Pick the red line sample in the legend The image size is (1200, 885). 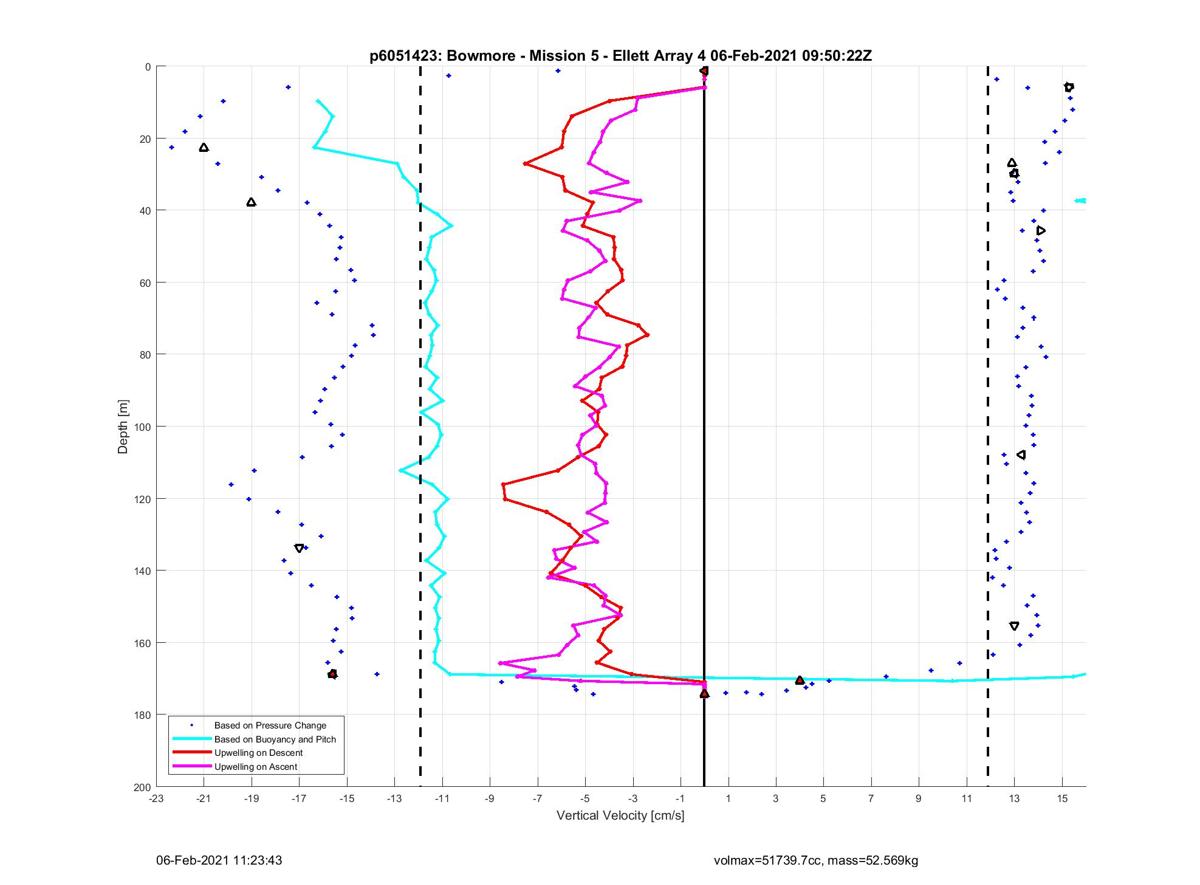pos(192,753)
